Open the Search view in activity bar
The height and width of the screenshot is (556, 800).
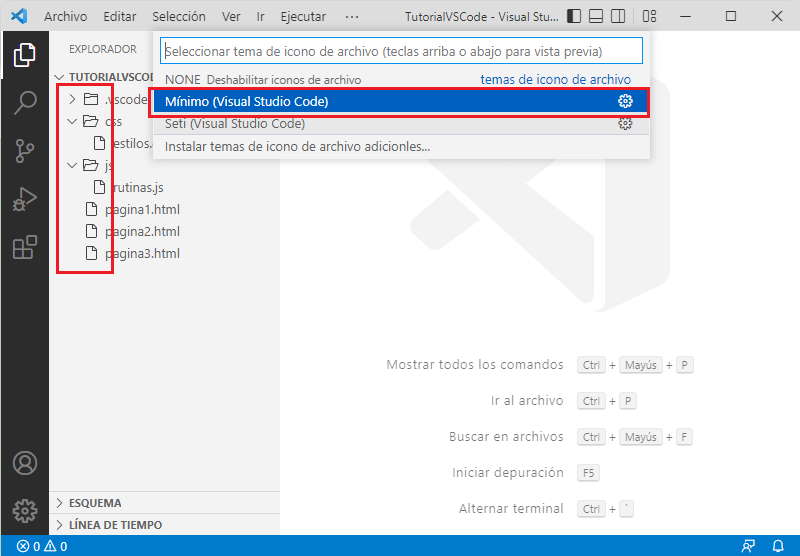click(x=24, y=103)
